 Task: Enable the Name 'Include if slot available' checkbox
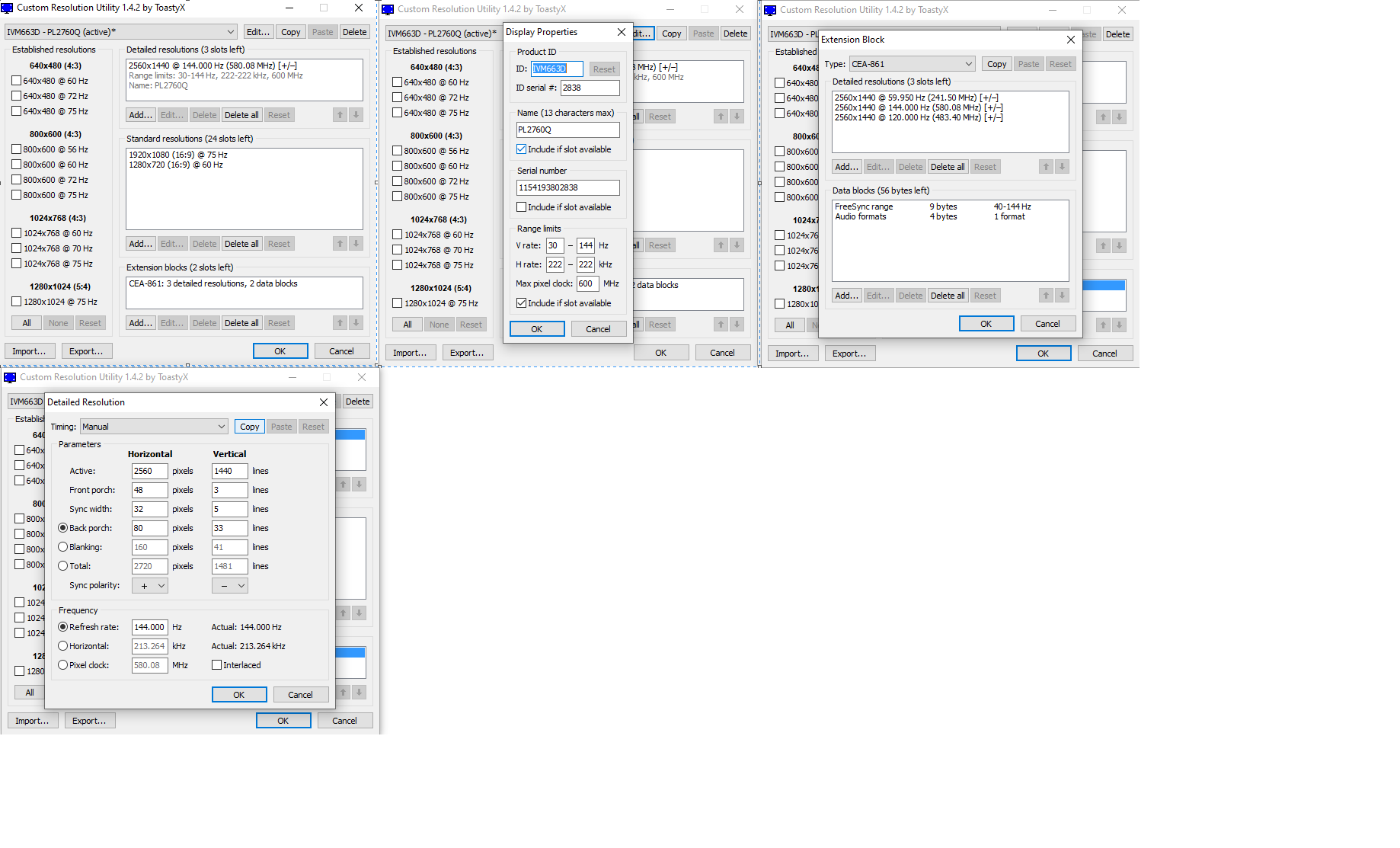point(521,149)
